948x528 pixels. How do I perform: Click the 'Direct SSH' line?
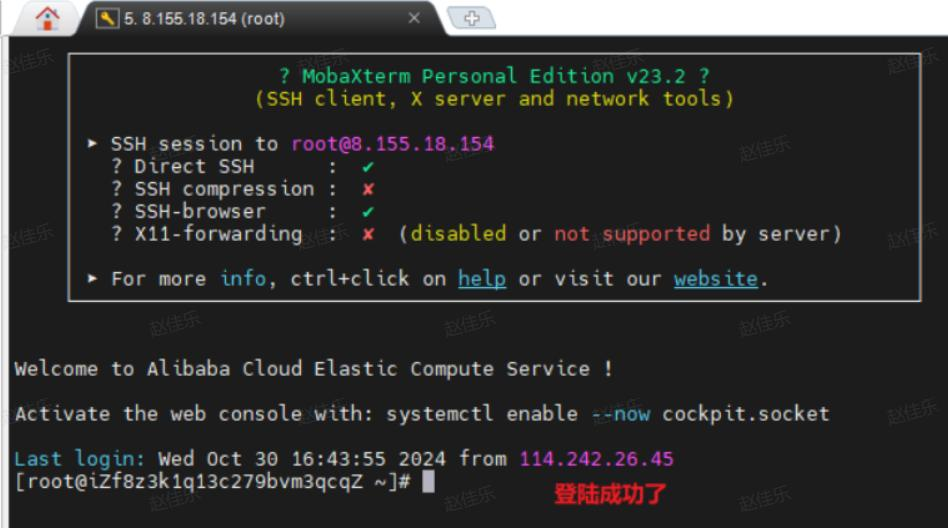(243, 166)
